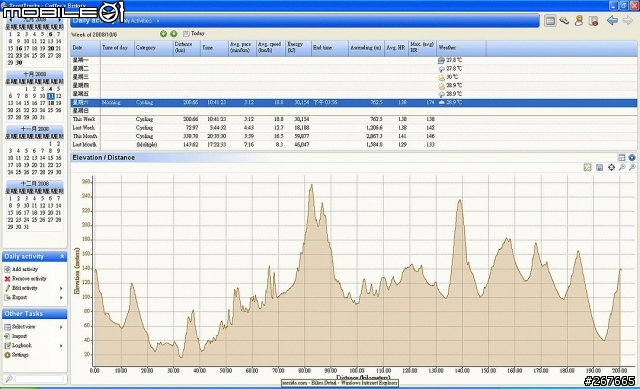Screen dimensions: 640x389
Task: Click the search box at sidebar bottom
Action: 40,379
